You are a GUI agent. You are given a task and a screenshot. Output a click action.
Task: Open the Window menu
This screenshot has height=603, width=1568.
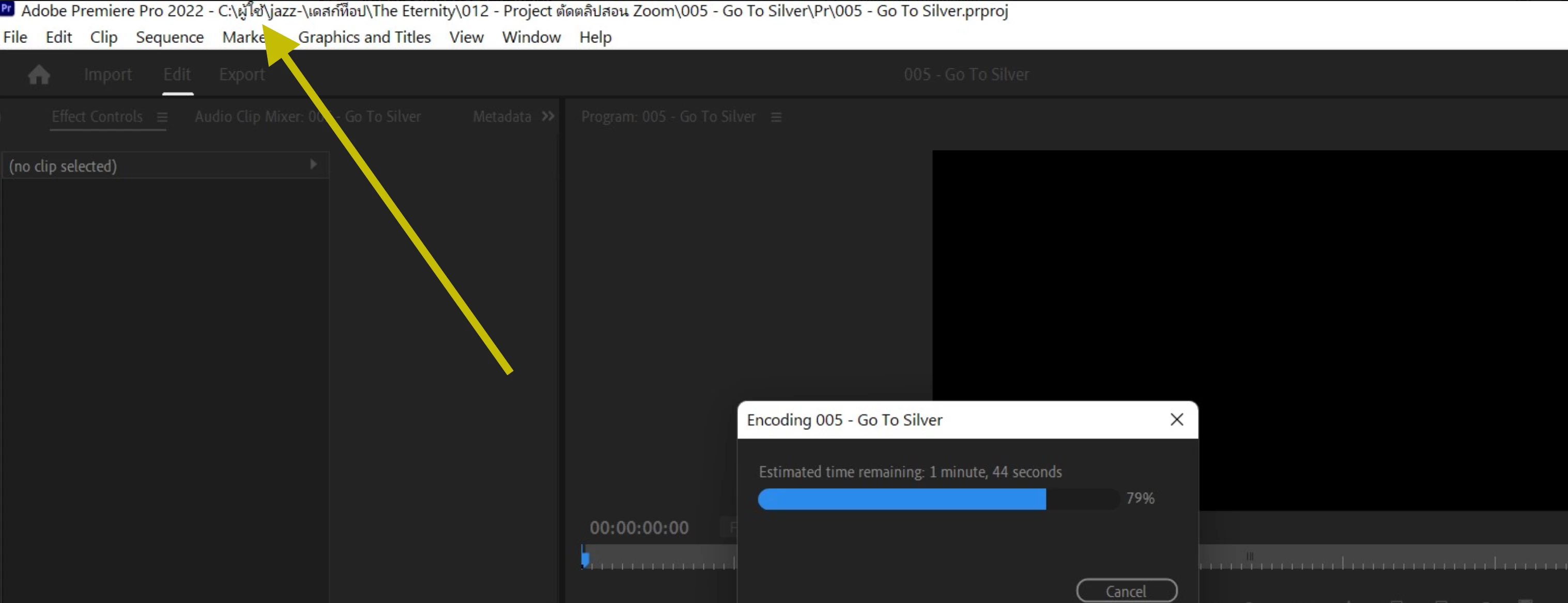[x=531, y=37]
